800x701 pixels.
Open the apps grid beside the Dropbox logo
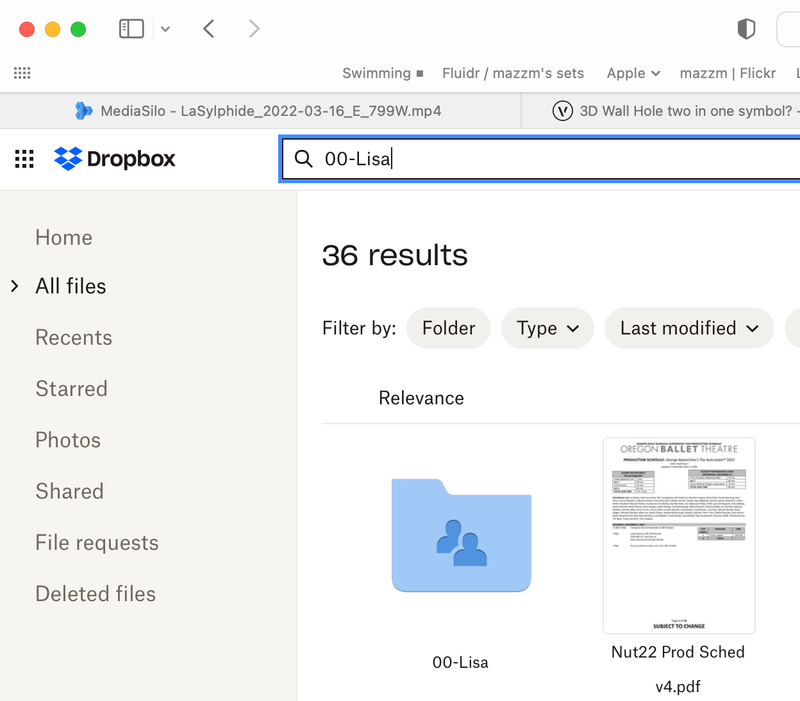[22, 159]
